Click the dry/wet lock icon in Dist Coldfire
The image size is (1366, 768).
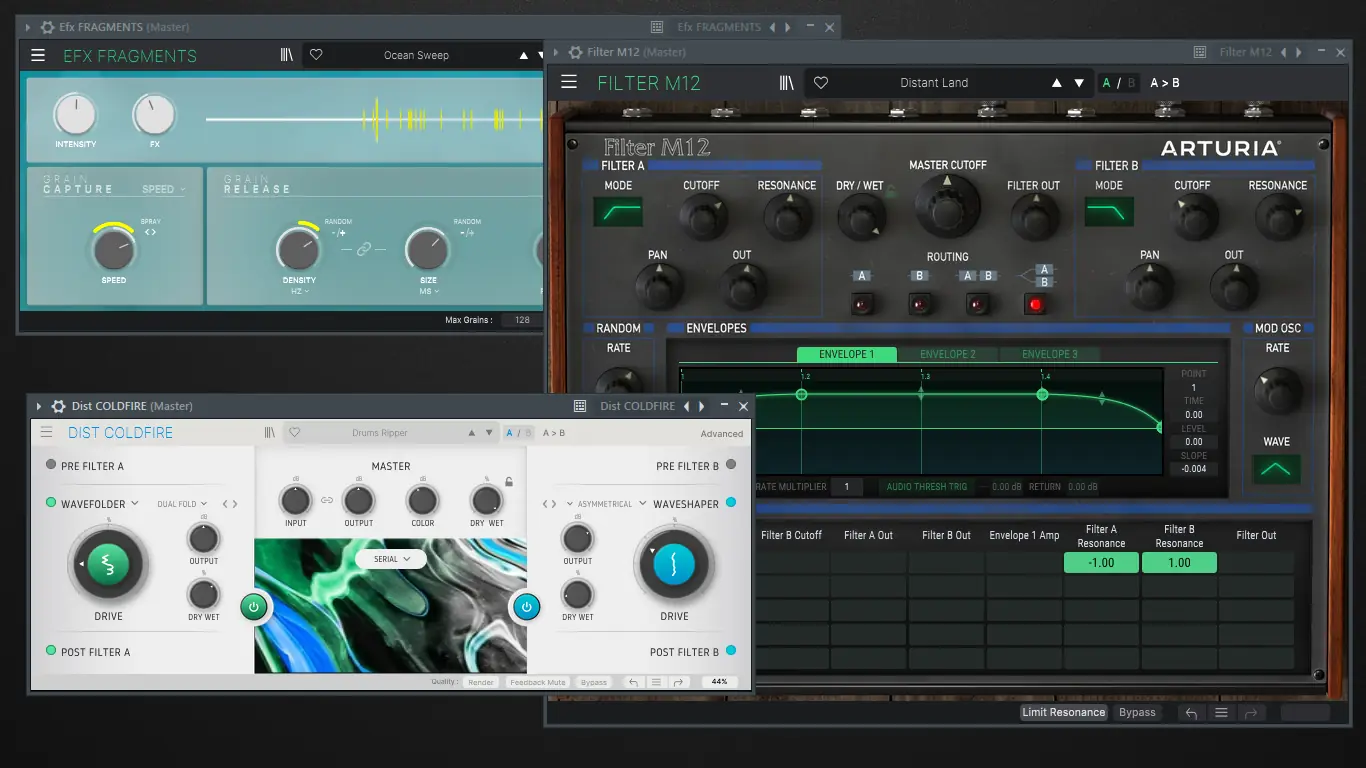coord(508,482)
